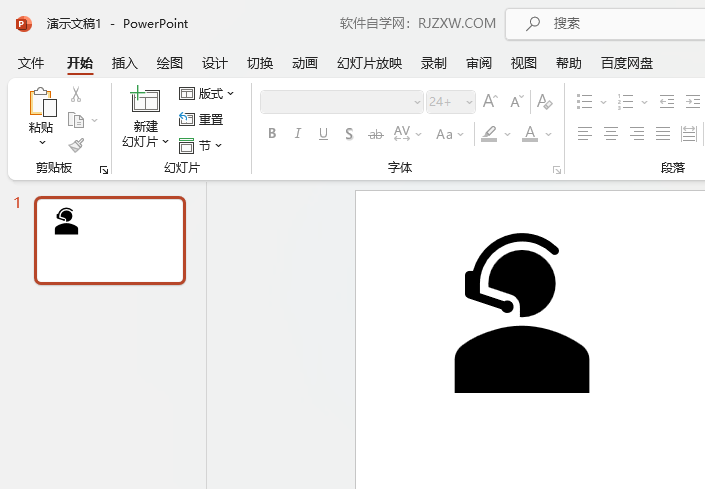Open the Layout (版式) dropdown
The height and width of the screenshot is (489, 705).
[206, 93]
